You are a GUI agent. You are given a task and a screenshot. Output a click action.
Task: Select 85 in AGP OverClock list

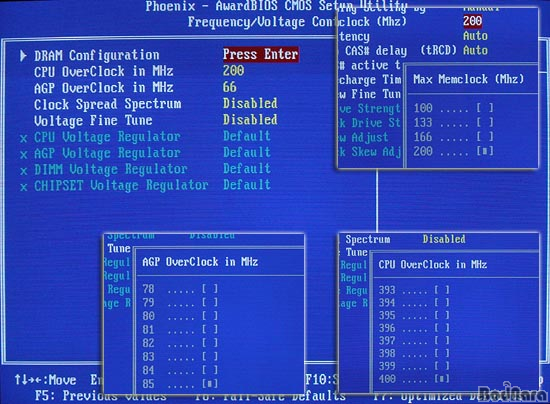(180, 384)
